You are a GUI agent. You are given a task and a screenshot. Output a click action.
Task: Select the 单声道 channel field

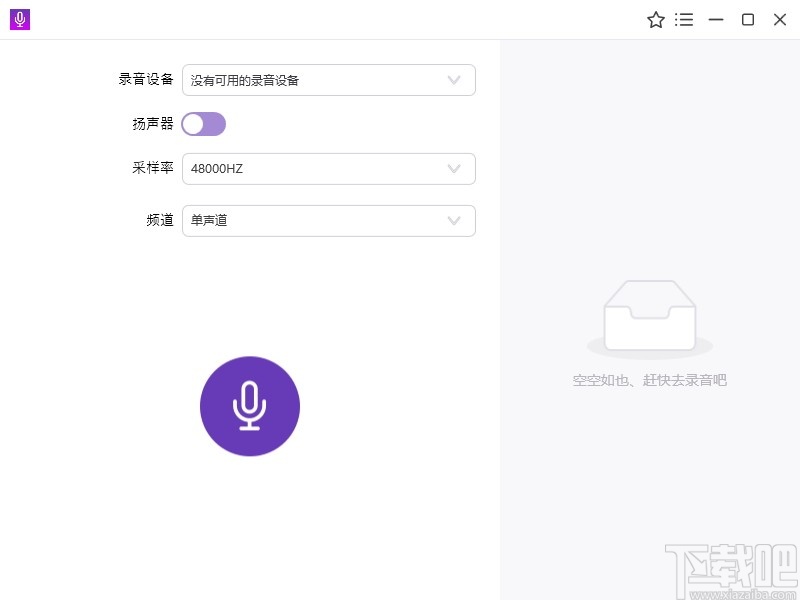pyautogui.click(x=210, y=220)
